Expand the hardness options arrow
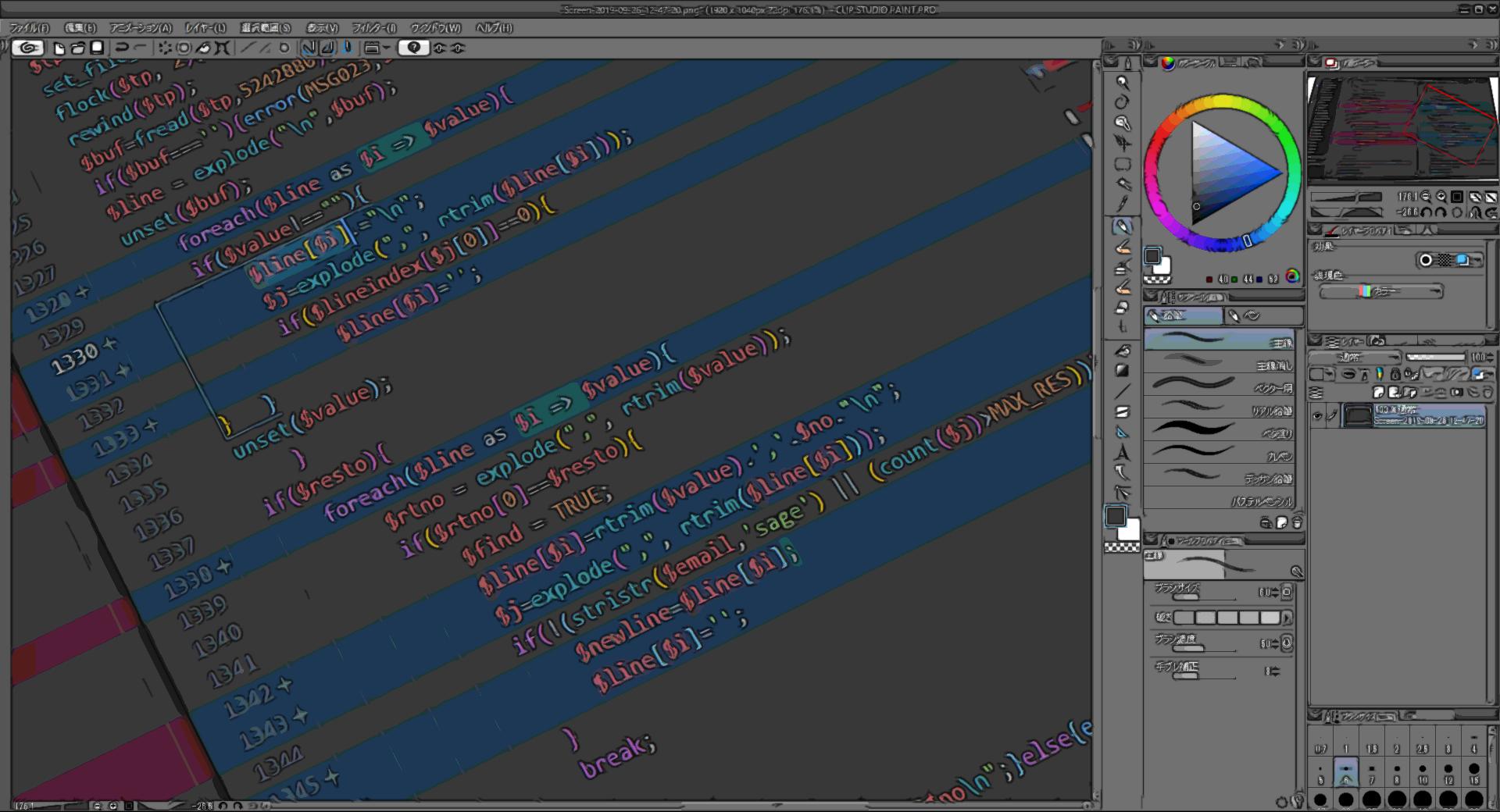 coord(1287,618)
